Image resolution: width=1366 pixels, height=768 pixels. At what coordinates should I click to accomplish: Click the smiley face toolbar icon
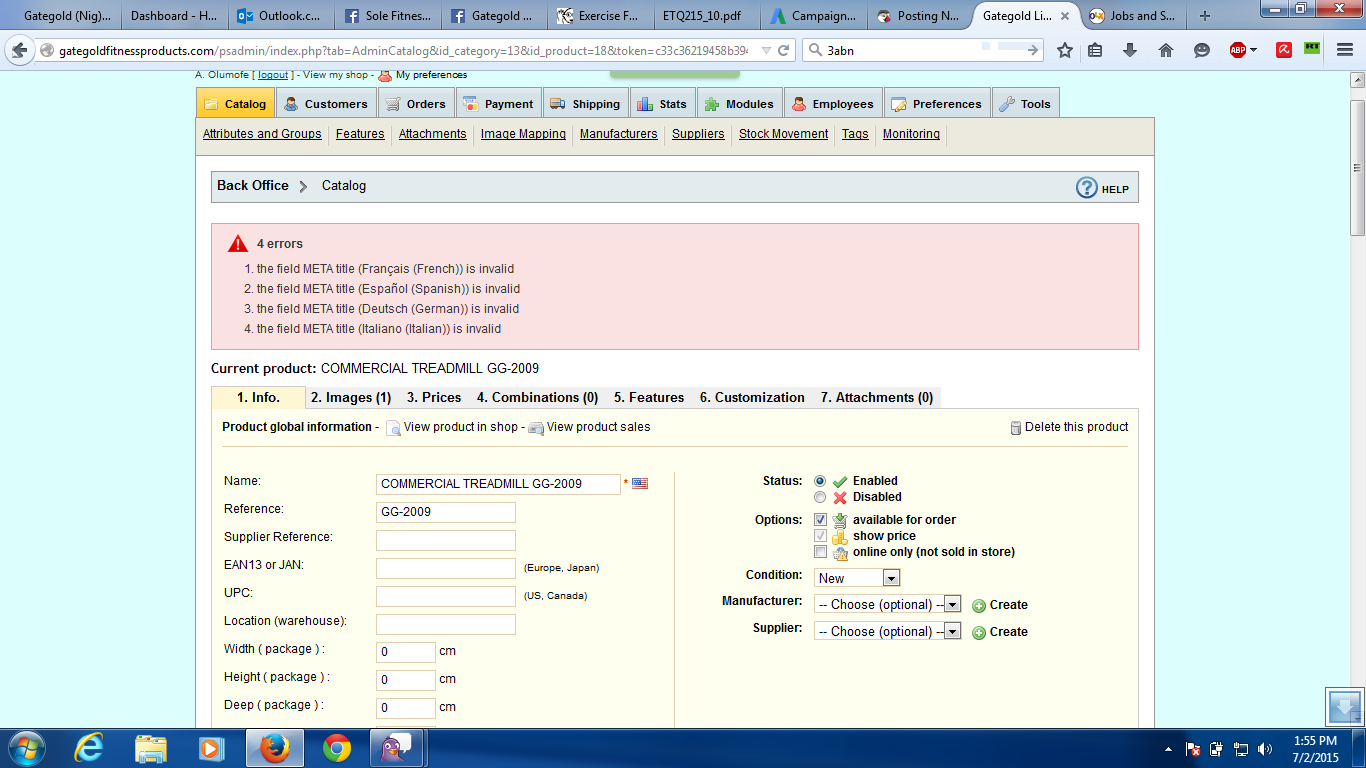1202,50
